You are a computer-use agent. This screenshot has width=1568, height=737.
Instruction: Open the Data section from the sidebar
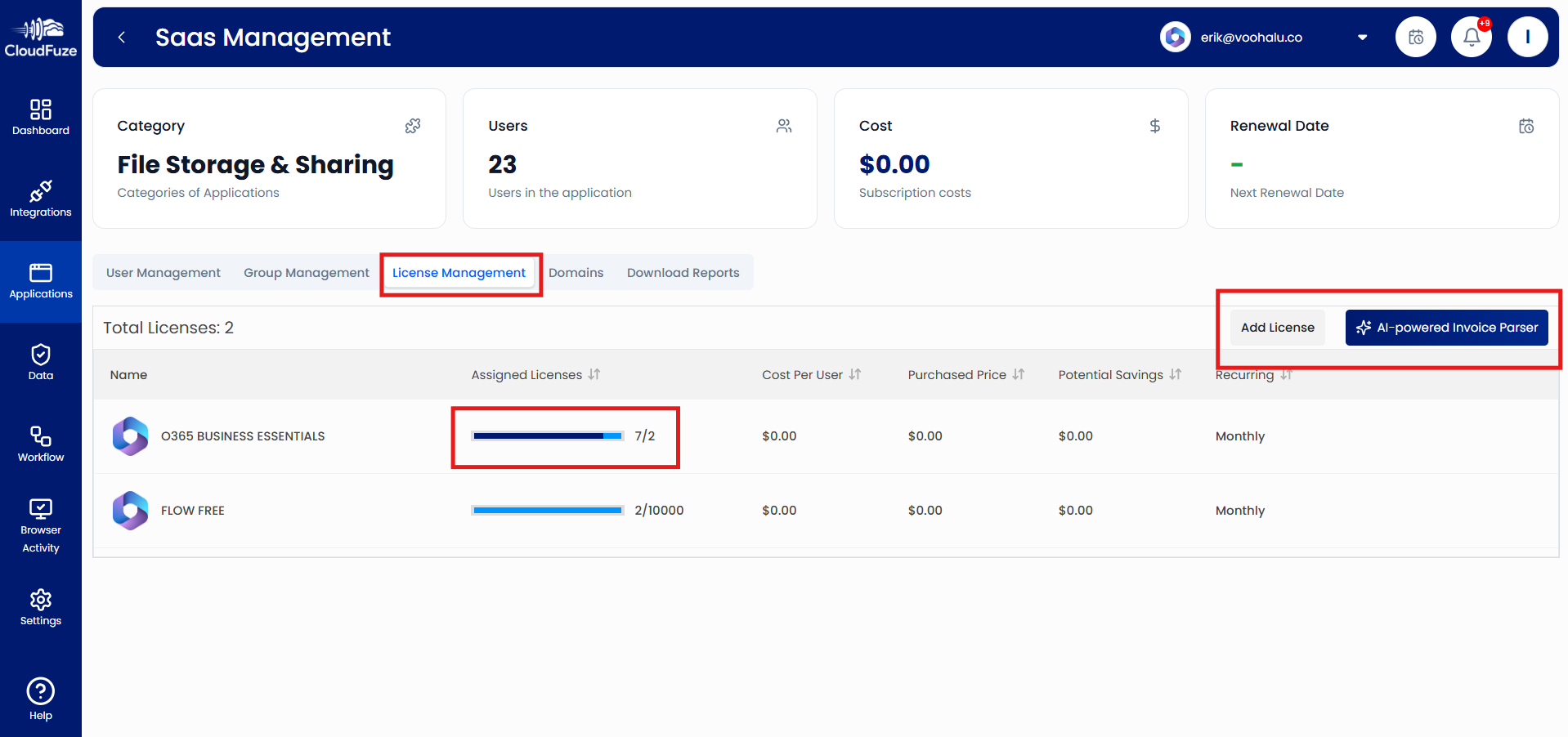(x=41, y=360)
